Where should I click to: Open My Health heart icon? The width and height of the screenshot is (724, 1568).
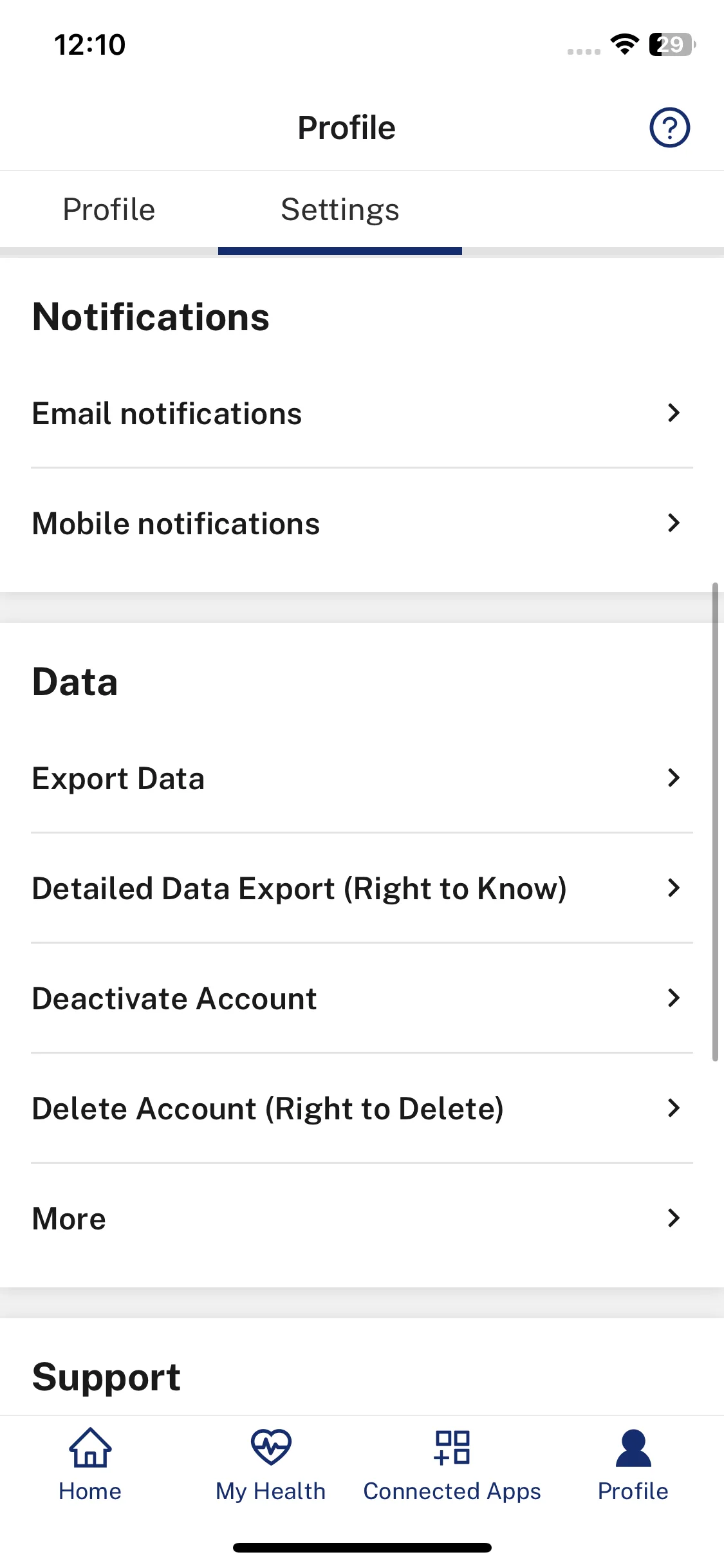[x=271, y=1447]
